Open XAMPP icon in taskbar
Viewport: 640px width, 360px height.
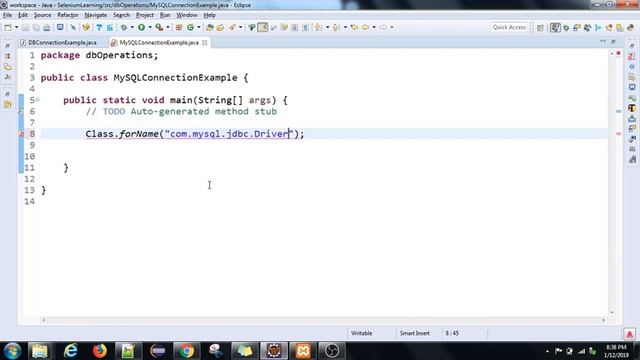coord(303,351)
